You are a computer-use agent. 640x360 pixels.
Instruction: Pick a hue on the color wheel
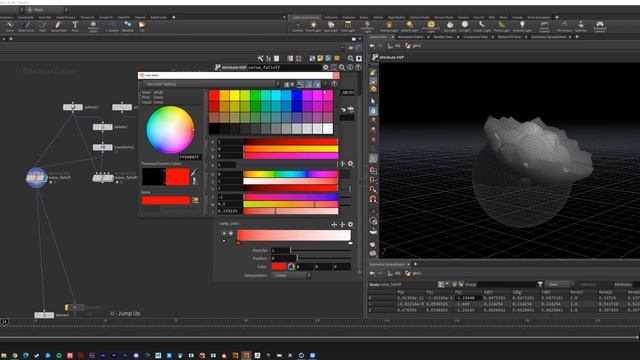click(x=170, y=130)
